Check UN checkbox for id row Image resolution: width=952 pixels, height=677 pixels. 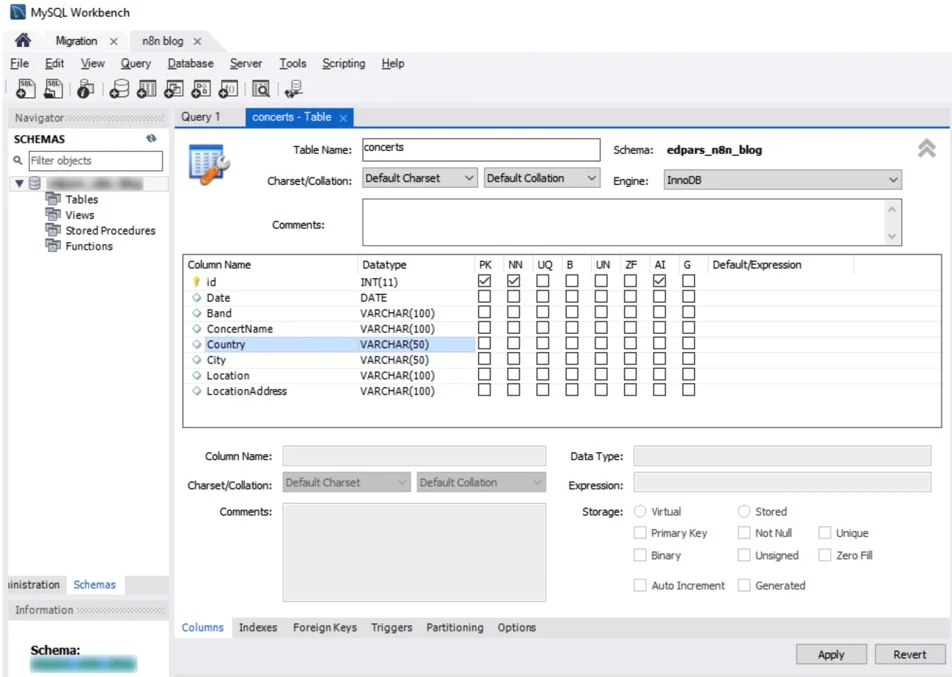click(x=601, y=281)
